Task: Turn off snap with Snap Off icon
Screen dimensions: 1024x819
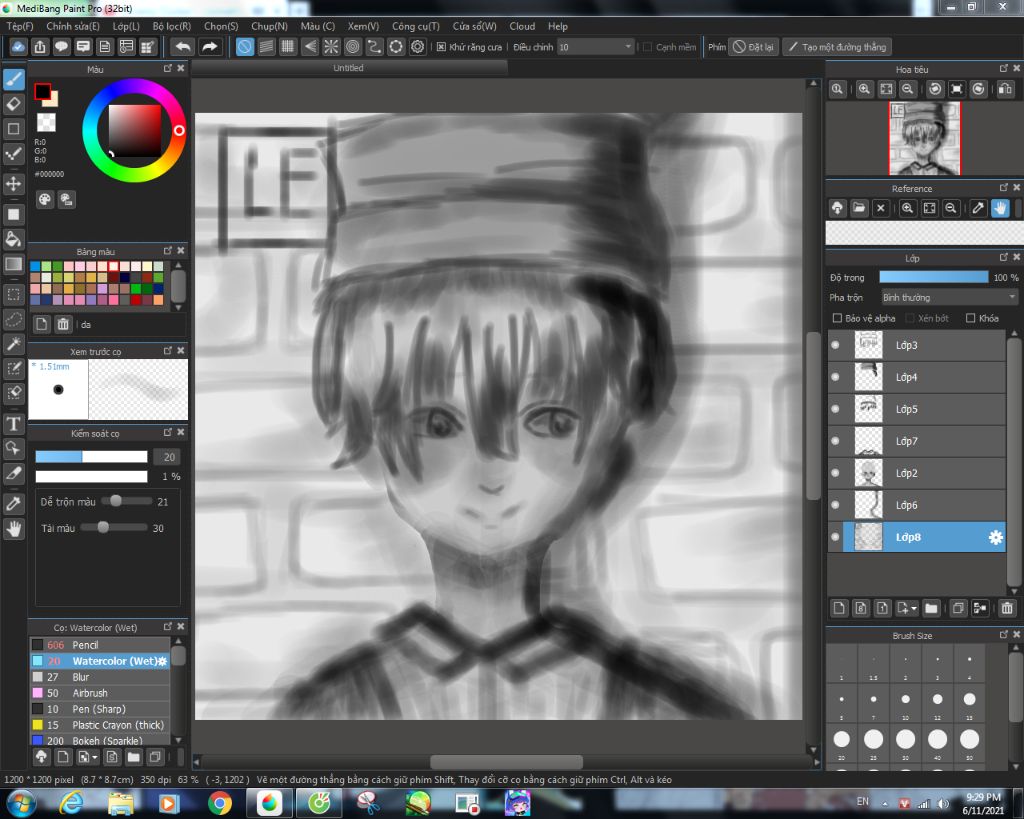Action: coord(245,47)
